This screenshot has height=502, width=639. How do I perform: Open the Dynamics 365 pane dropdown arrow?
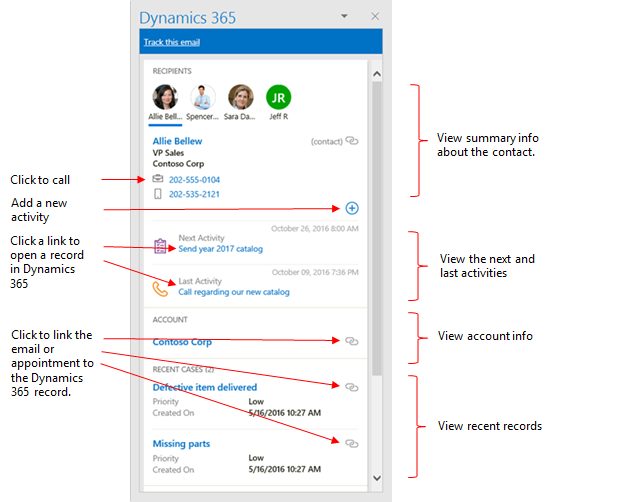coord(344,16)
